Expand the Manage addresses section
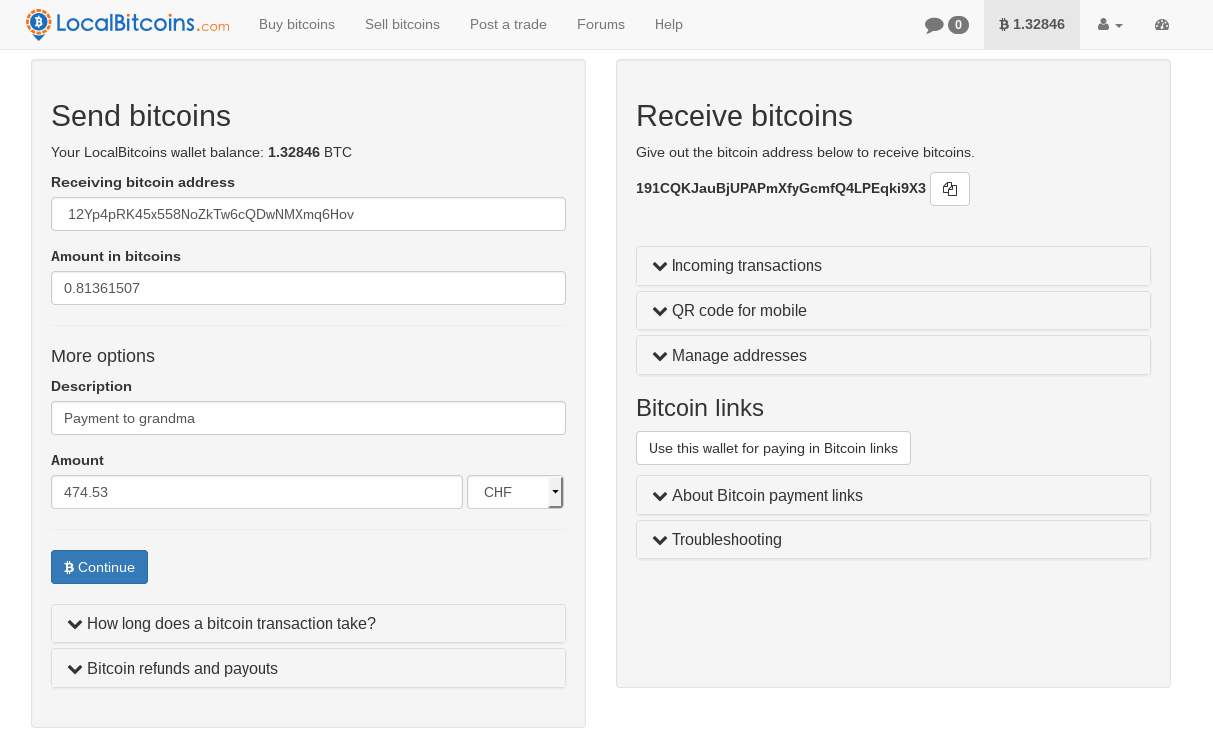The height and width of the screenshot is (749, 1213). (893, 355)
